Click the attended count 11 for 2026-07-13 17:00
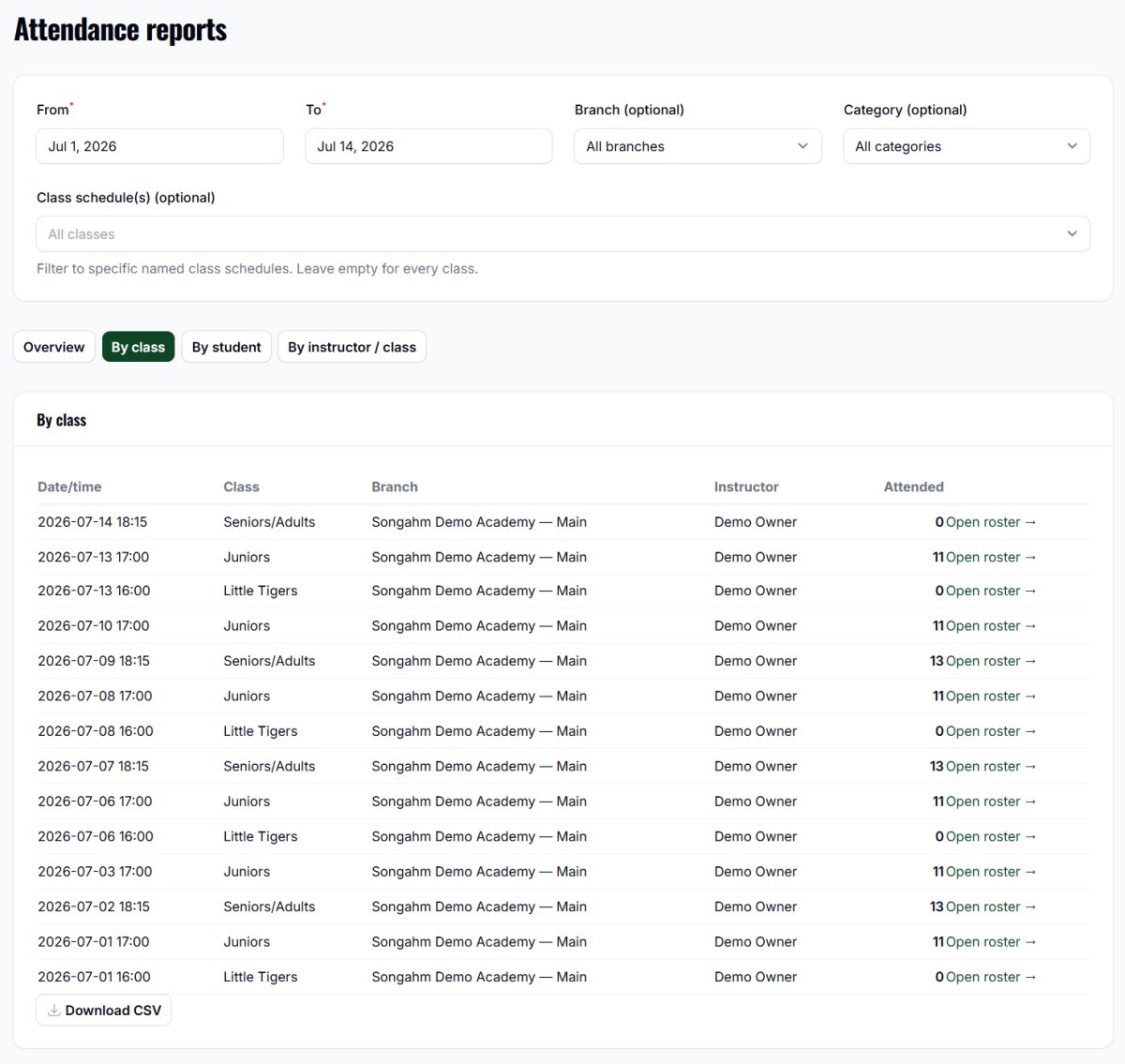 tap(938, 557)
